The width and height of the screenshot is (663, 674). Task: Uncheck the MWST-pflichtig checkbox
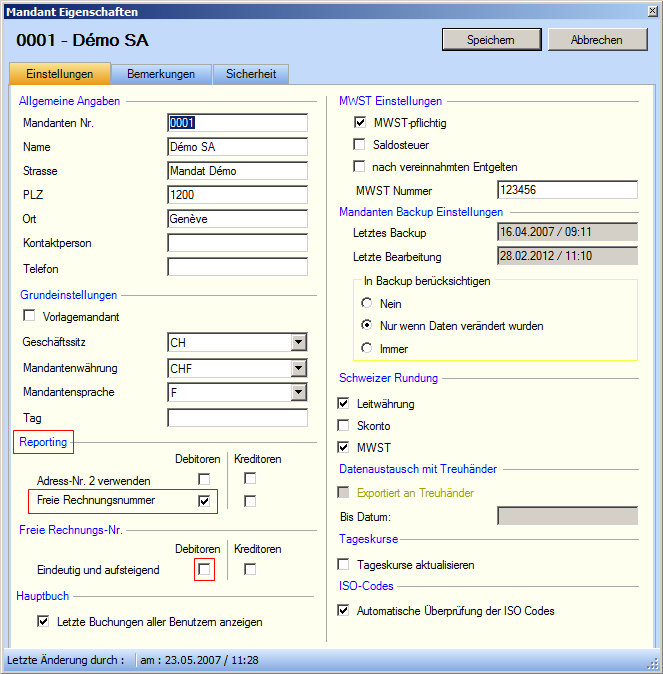click(360, 123)
